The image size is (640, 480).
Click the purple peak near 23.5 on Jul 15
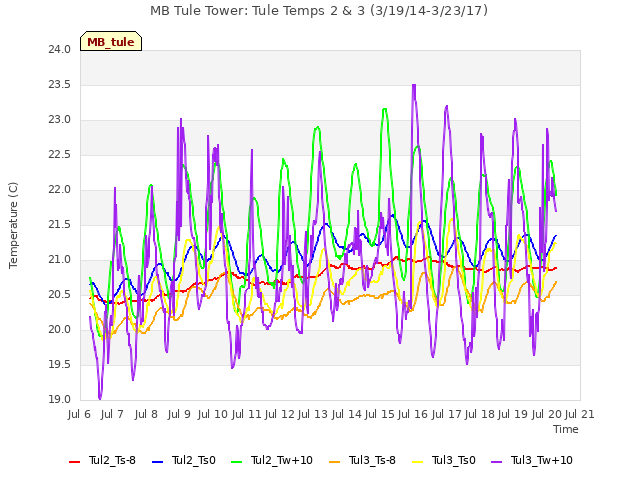(x=414, y=85)
